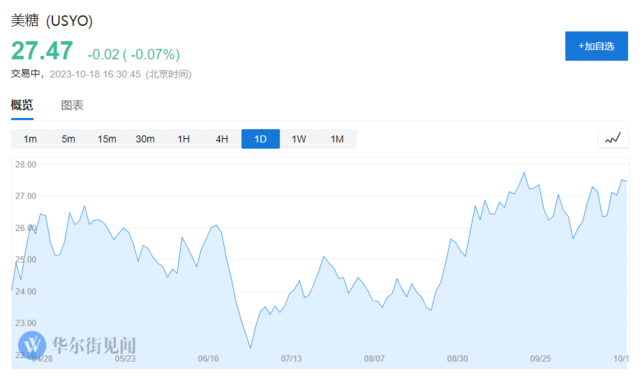640x377 pixels.
Task: Click the 08/30 date marker on axis
Action: pos(457,359)
